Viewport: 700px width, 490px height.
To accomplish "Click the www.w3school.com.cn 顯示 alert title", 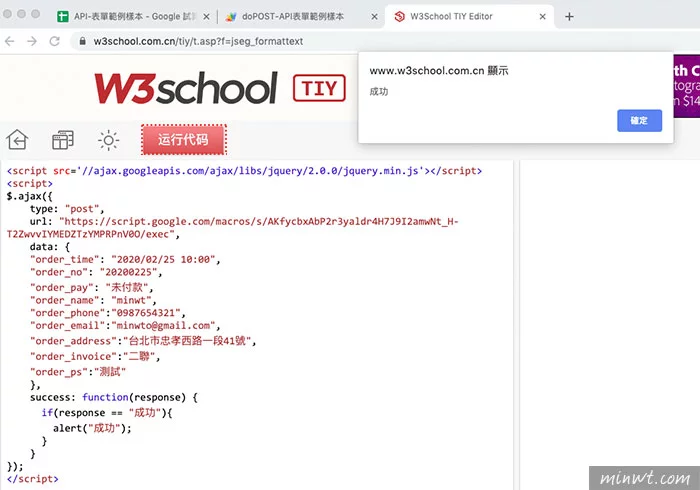I will (x=439, y=71).
